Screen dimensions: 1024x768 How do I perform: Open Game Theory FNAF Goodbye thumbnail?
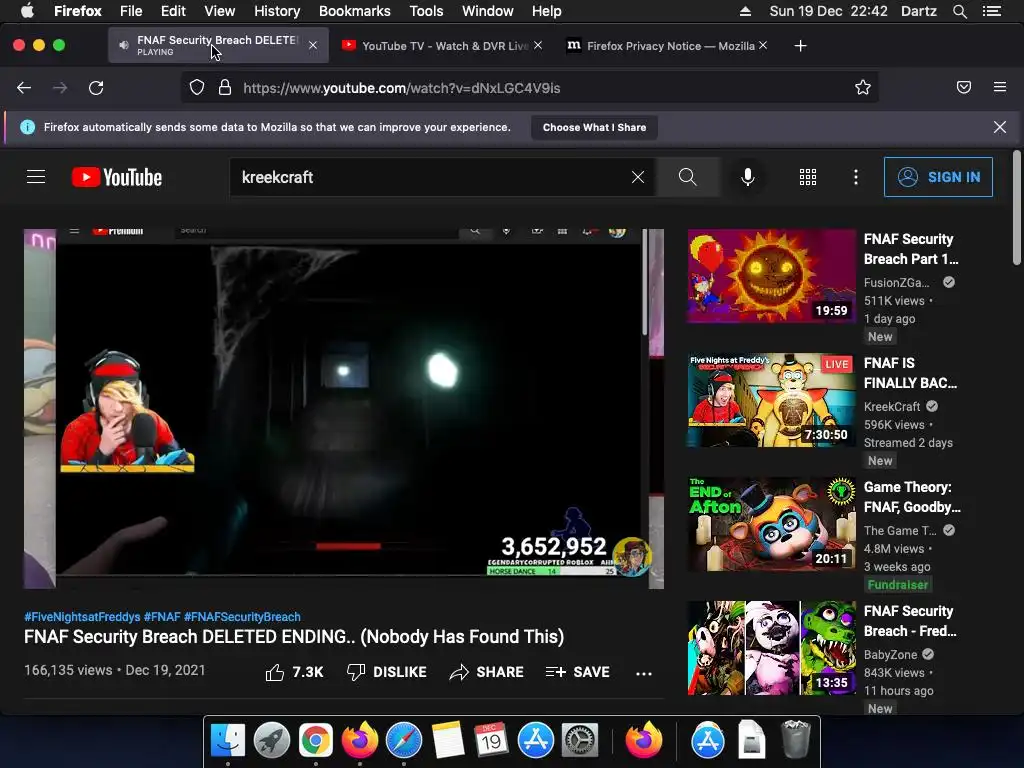pyautogui.click(x=771, y=524)
